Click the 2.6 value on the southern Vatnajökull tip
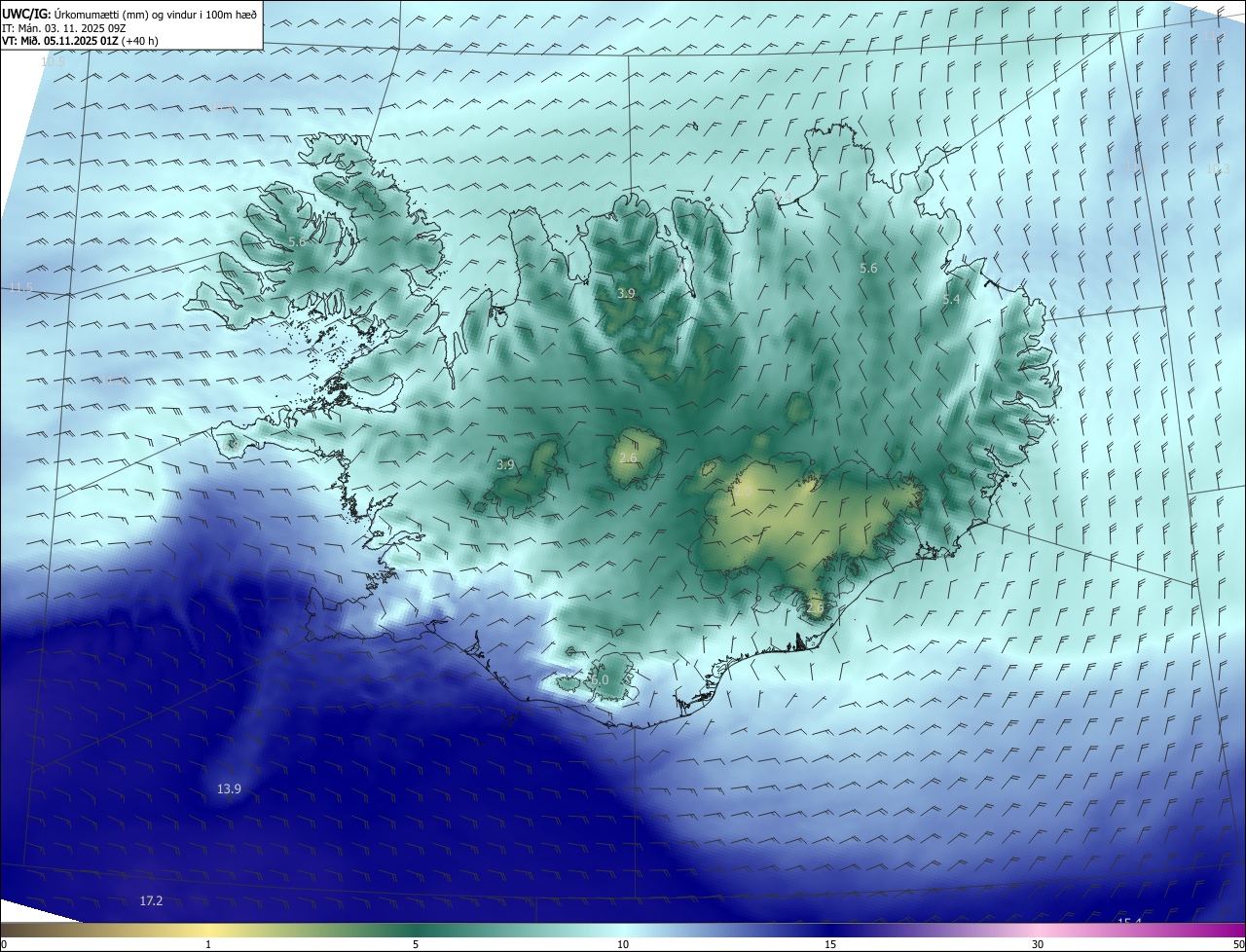The width and height of the screenshot is (1246, 952). coord(816,607)
